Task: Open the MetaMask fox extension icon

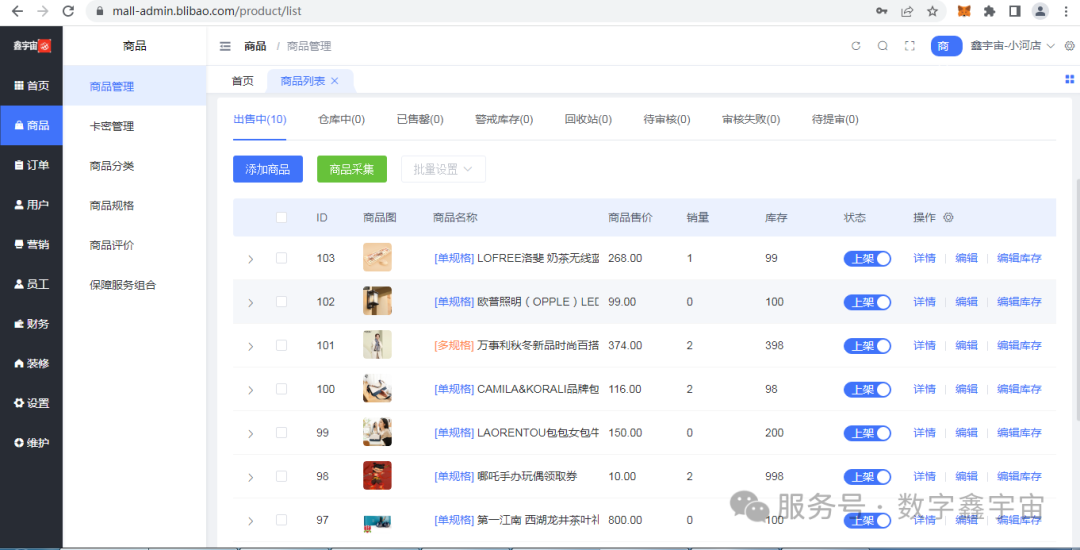Action: (x=964, y=11)
